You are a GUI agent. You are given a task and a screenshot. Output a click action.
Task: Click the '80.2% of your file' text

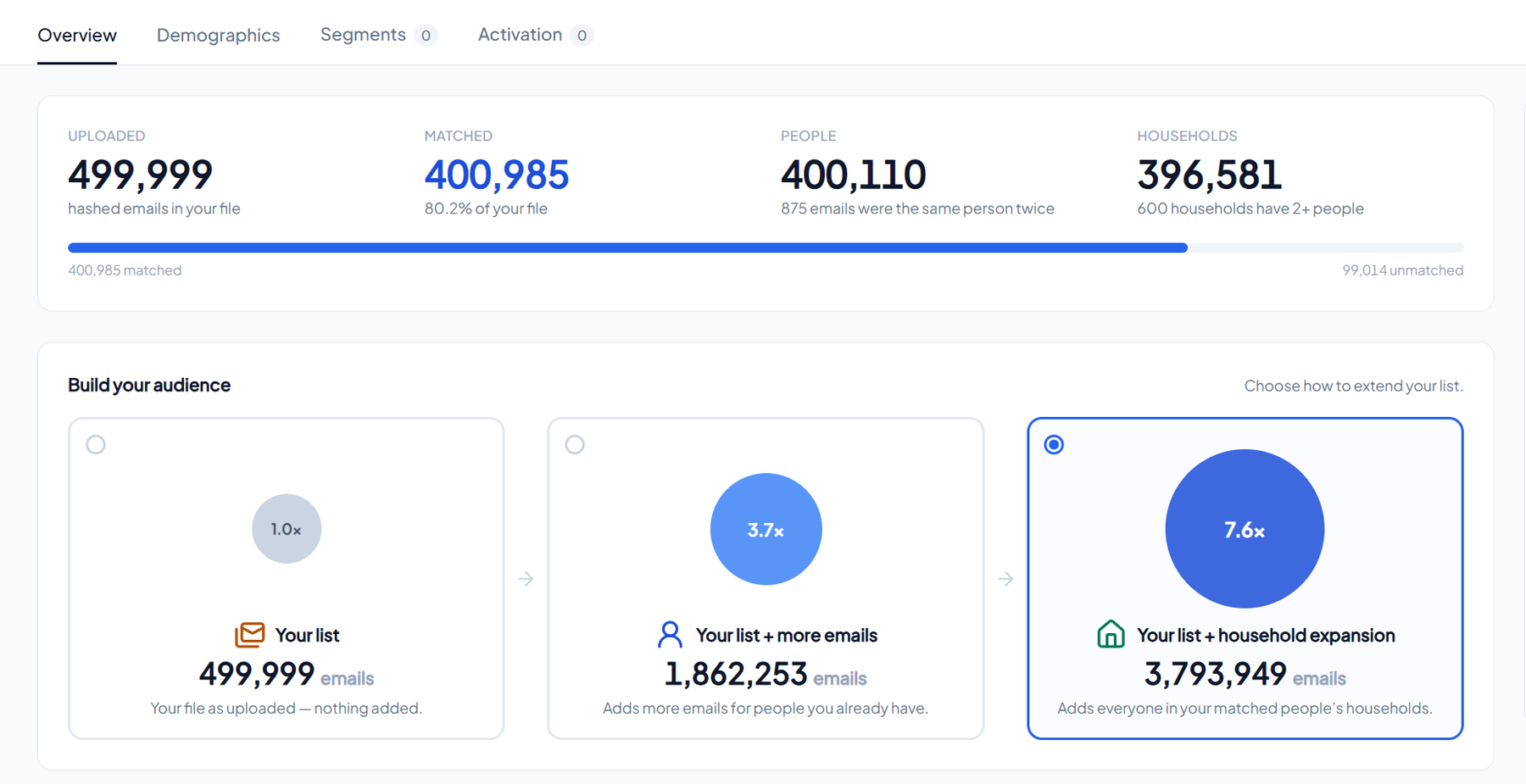[486, 209]
